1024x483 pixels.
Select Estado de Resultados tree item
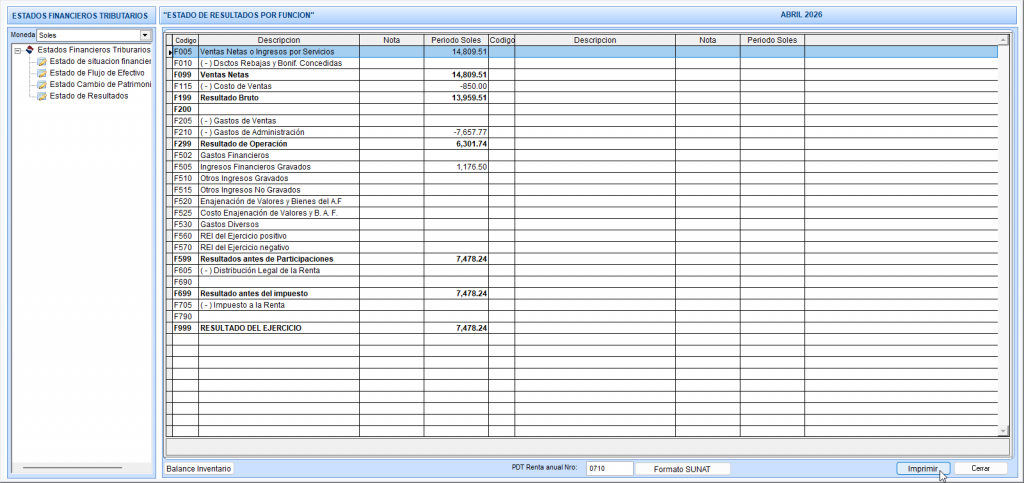(x=89, y=97)
